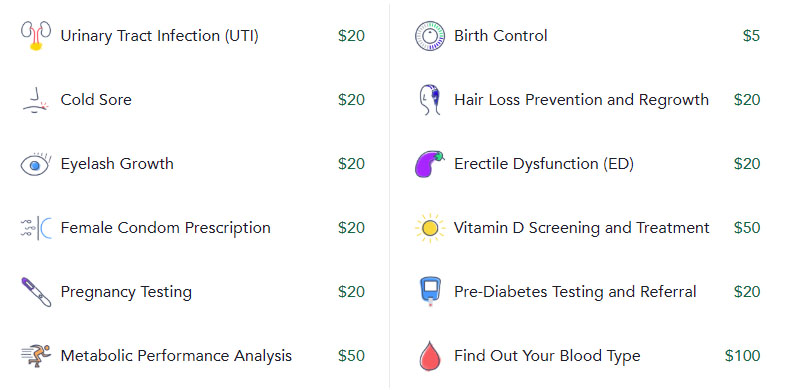Open Find Out Your Blood Type
785x390 pixels.
click(547, 356)
